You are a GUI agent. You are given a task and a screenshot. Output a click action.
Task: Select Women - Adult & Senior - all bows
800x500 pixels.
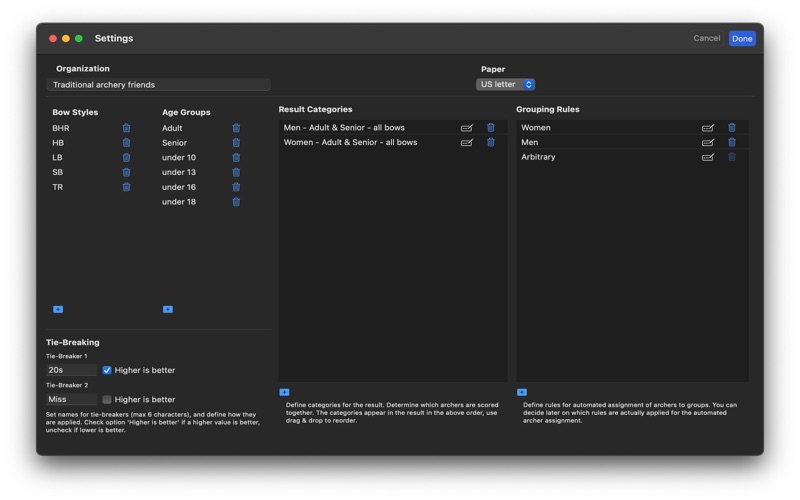point(393,142)
